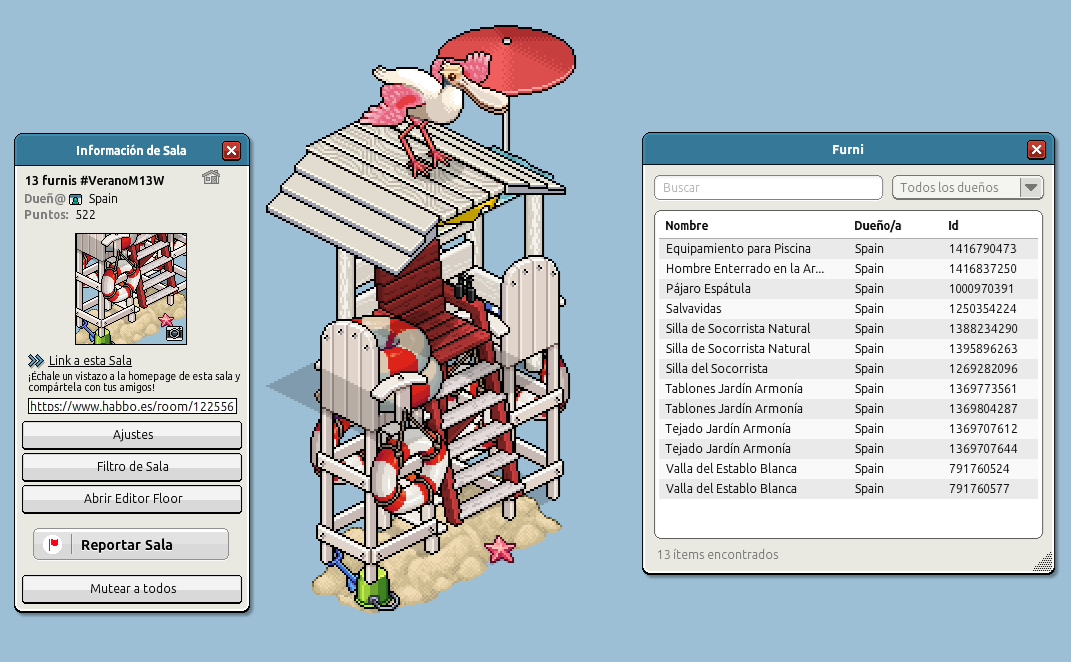Select Tejado Jardín Armonía row 1369707612
The width and height of the screenshot is (1071, 662).
coord(848,428)
